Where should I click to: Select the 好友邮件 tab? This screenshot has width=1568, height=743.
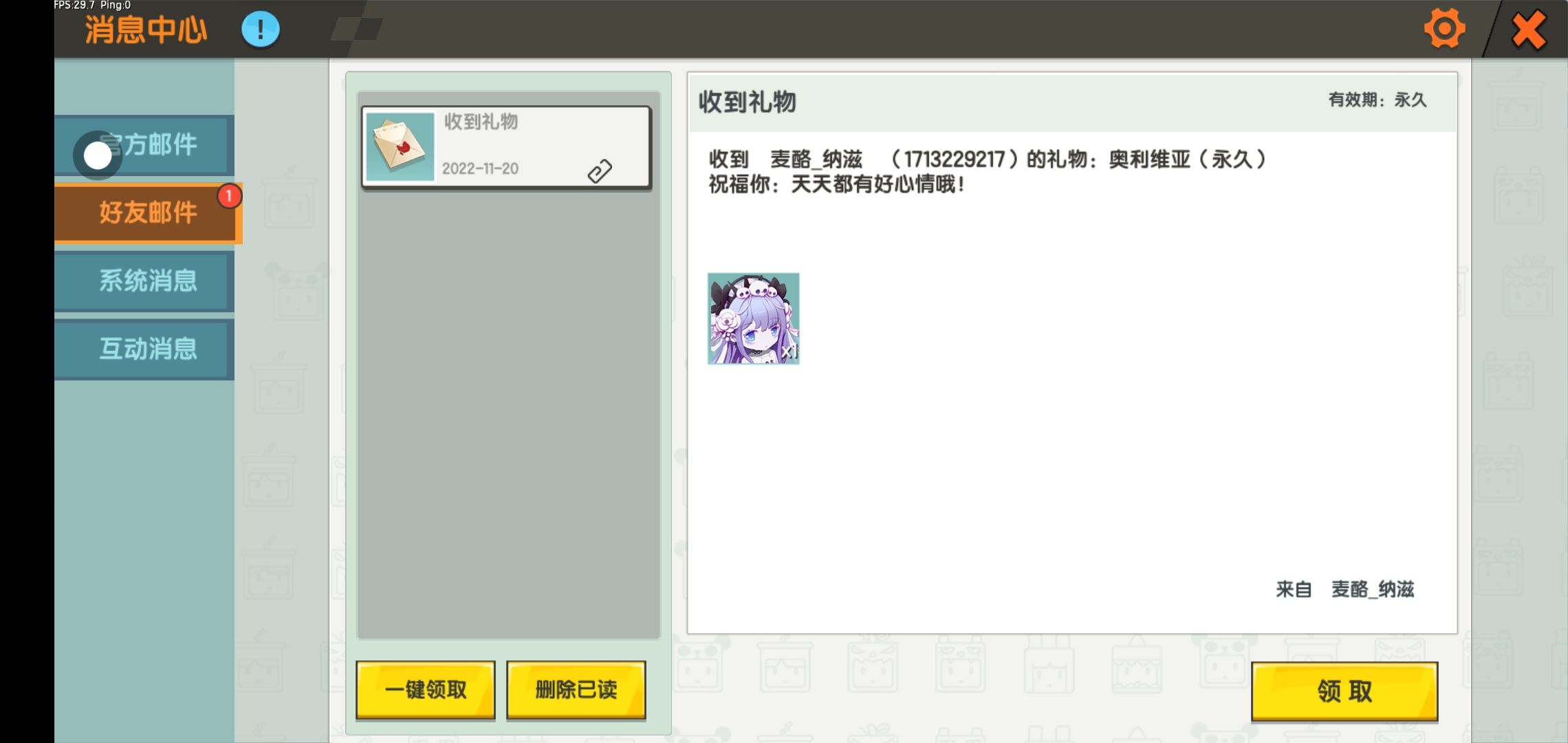coord(148,213)
